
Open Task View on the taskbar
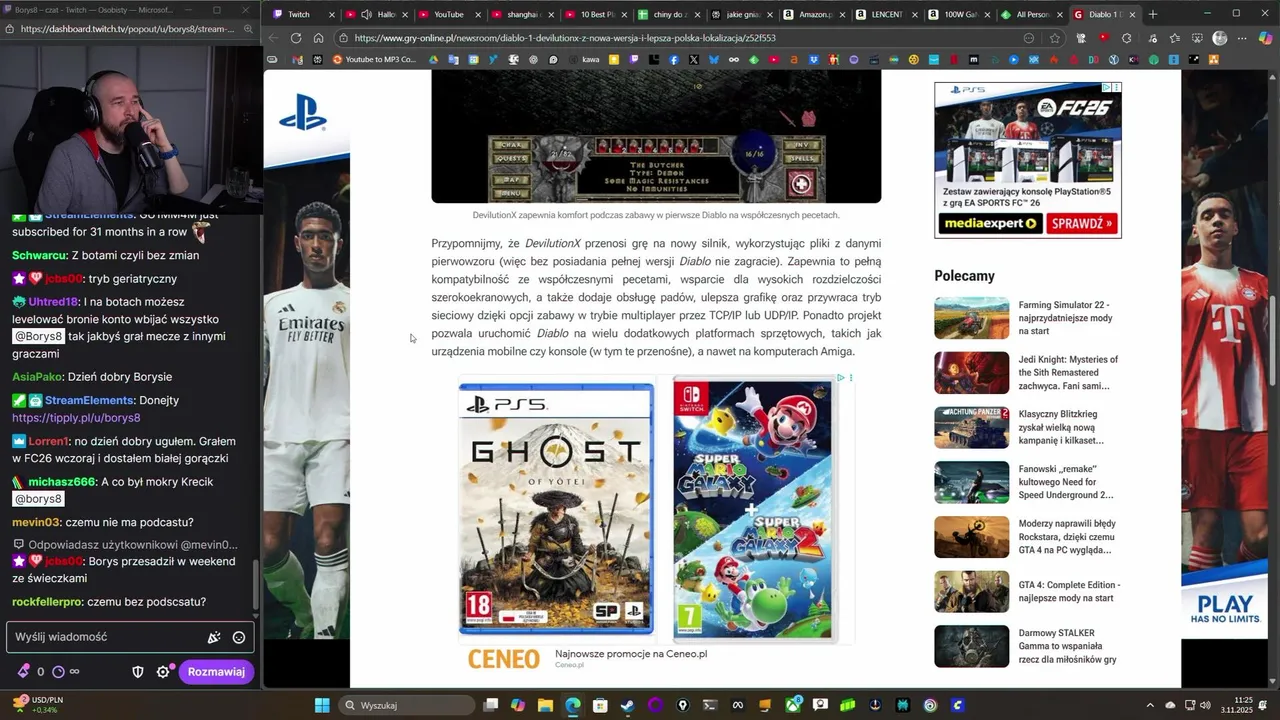pyautogui.click(x=490, y=705)
